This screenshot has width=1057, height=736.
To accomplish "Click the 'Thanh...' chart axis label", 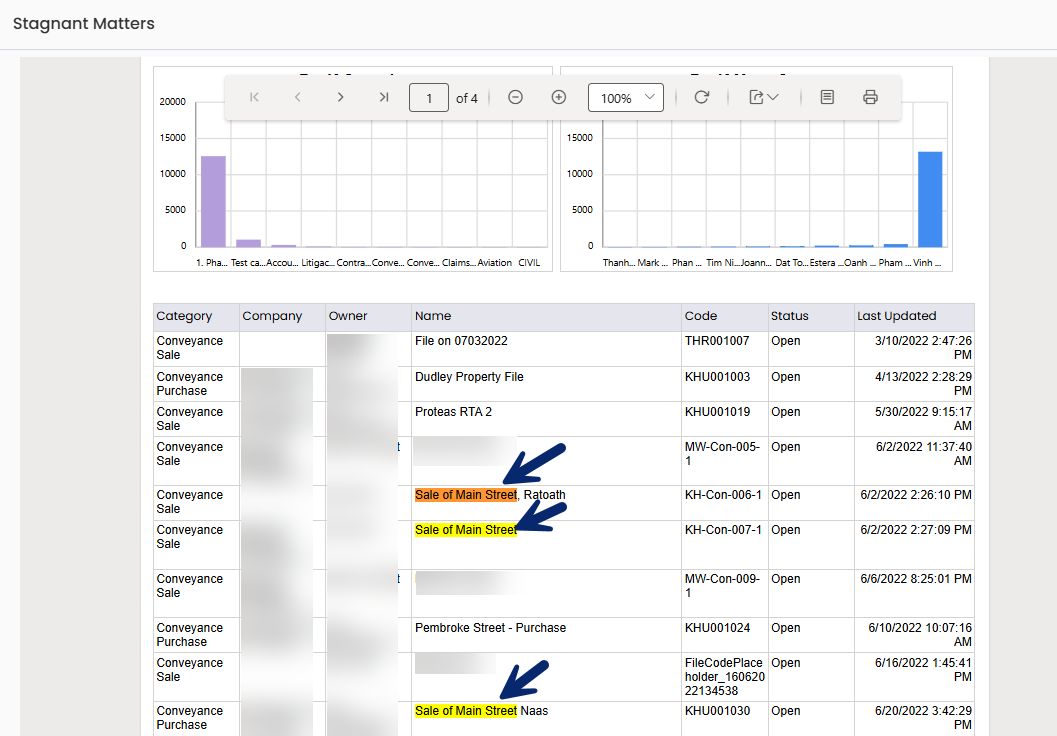I will (x=620, y=263).
